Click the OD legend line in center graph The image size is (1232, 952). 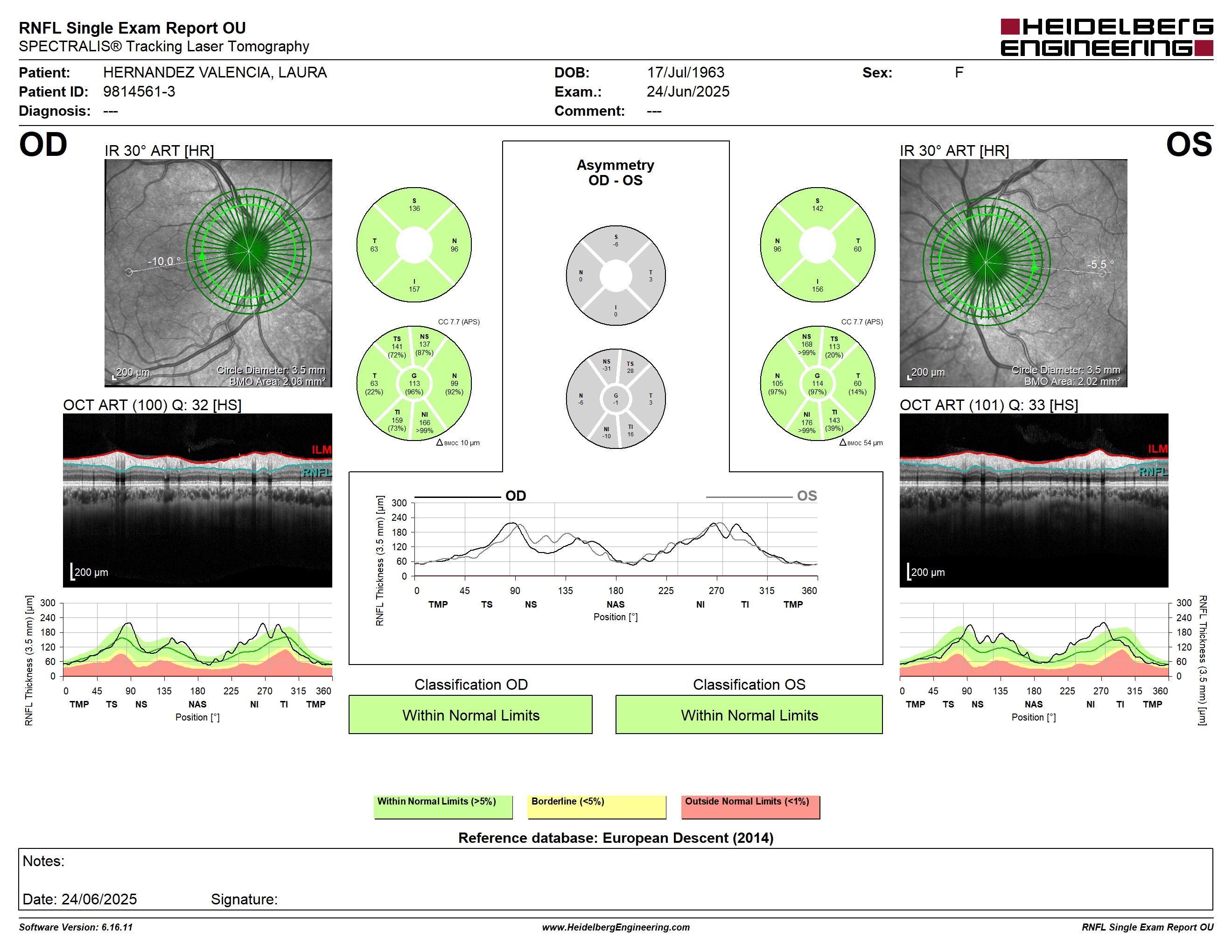457,497
